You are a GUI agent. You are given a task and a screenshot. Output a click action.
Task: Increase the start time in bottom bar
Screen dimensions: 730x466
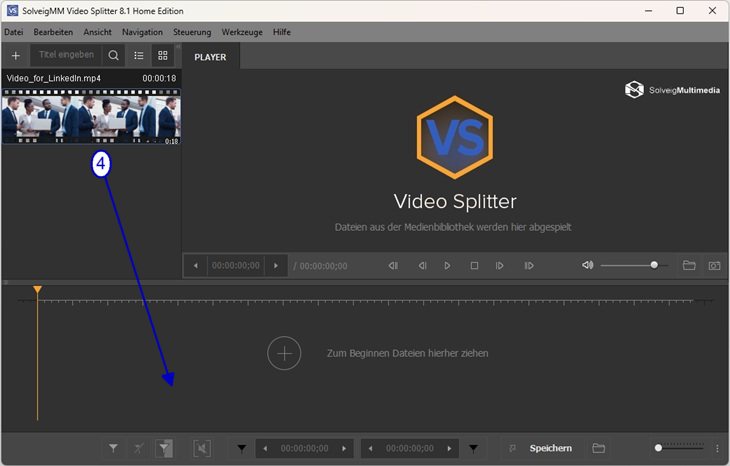pos(344,449)
